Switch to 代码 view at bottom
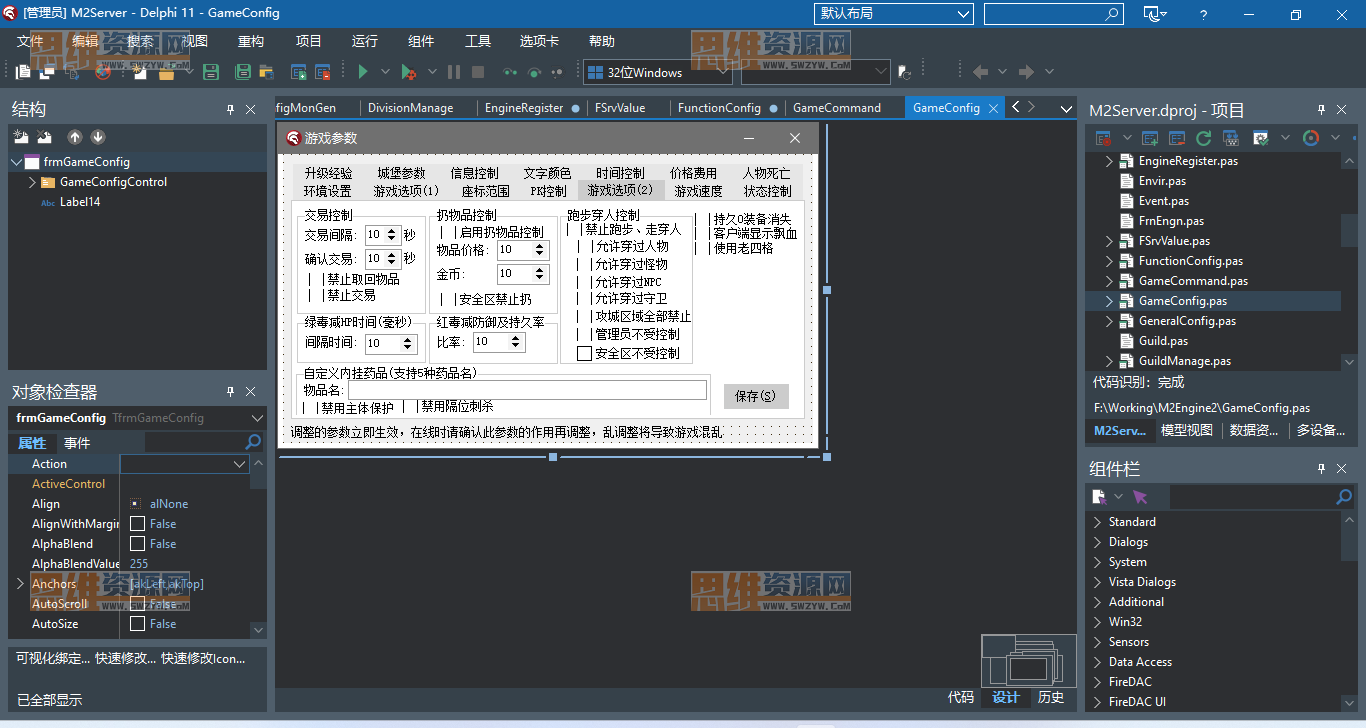This screenshot has width=1366, height=728. pyautogui.click(x=961, y=697)
